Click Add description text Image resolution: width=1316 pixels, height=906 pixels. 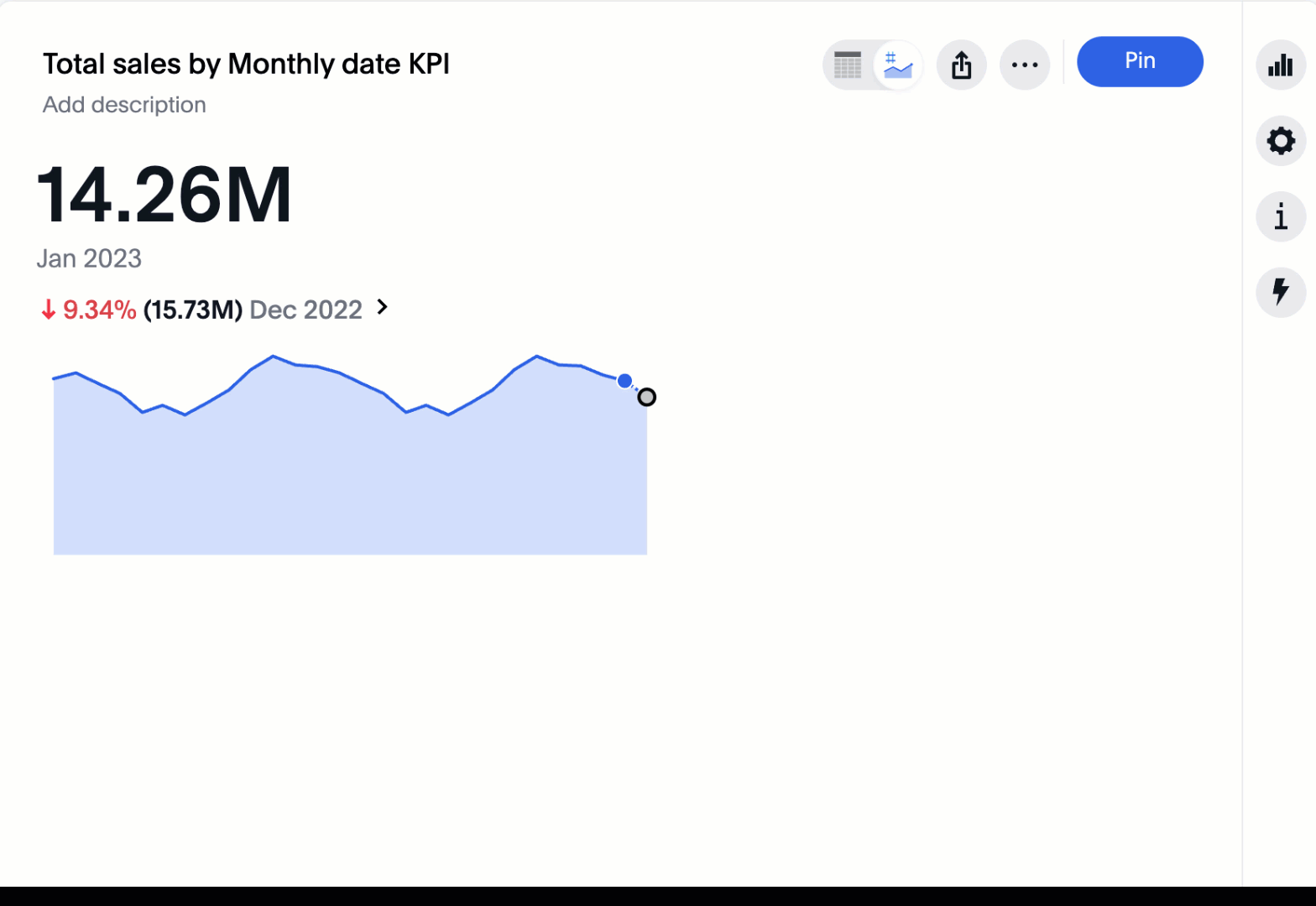tap(124, 105)
